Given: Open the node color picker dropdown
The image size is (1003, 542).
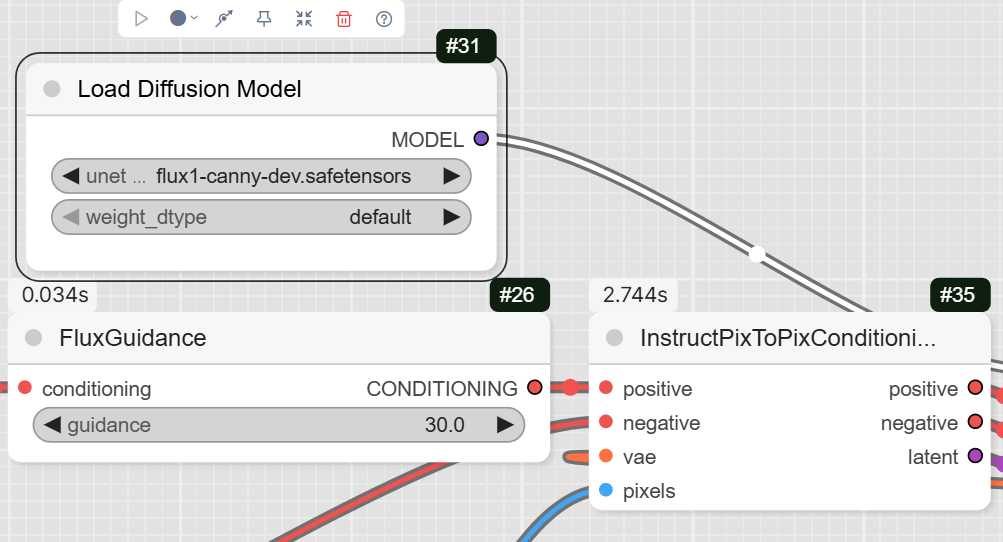Looking at the screenshot, I should tap(183, 18).
